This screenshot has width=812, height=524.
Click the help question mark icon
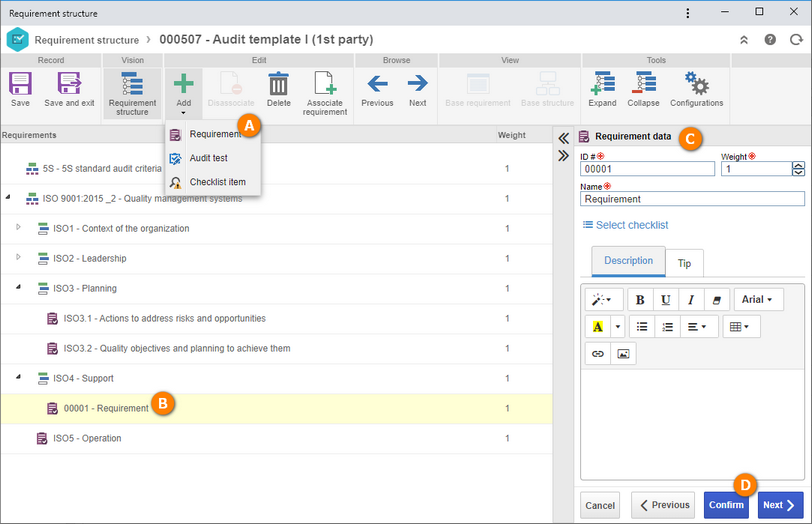coord(770,40)
